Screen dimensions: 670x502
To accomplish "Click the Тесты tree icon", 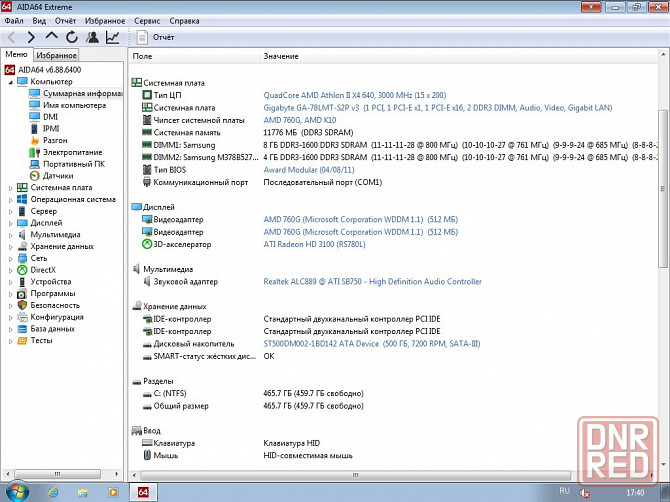I will tap(22, 341).
